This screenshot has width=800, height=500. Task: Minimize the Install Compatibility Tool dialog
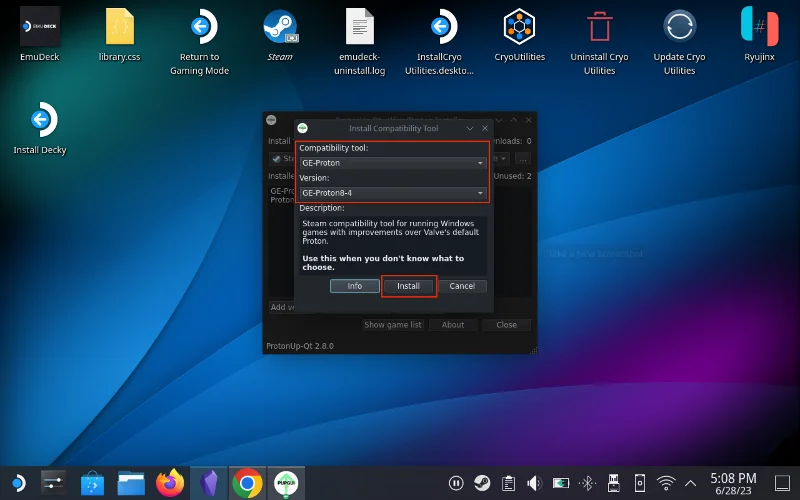pos(470,128)
